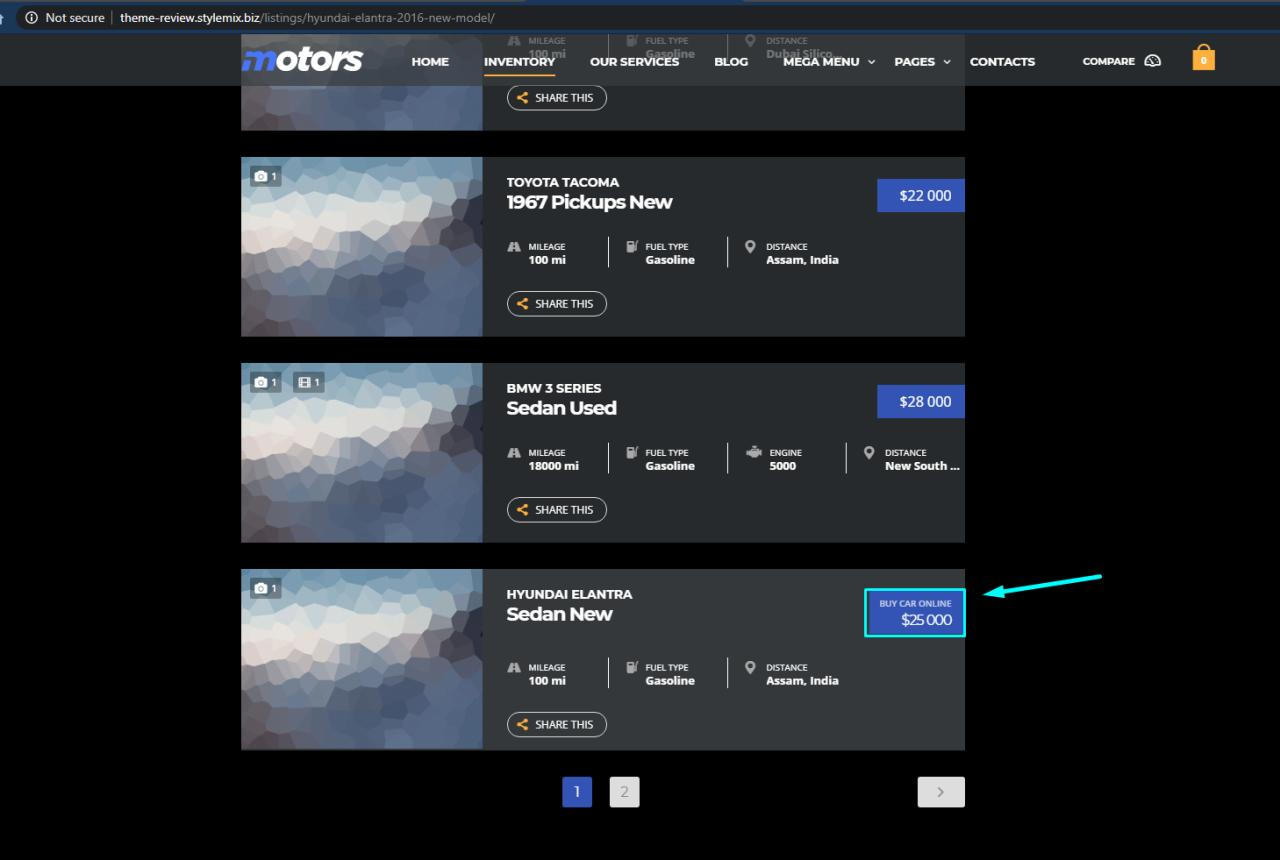Viewport: 1280px width, 860px height.
Task: Share the Toyota Tacoma listing
Action: (556, 304)
